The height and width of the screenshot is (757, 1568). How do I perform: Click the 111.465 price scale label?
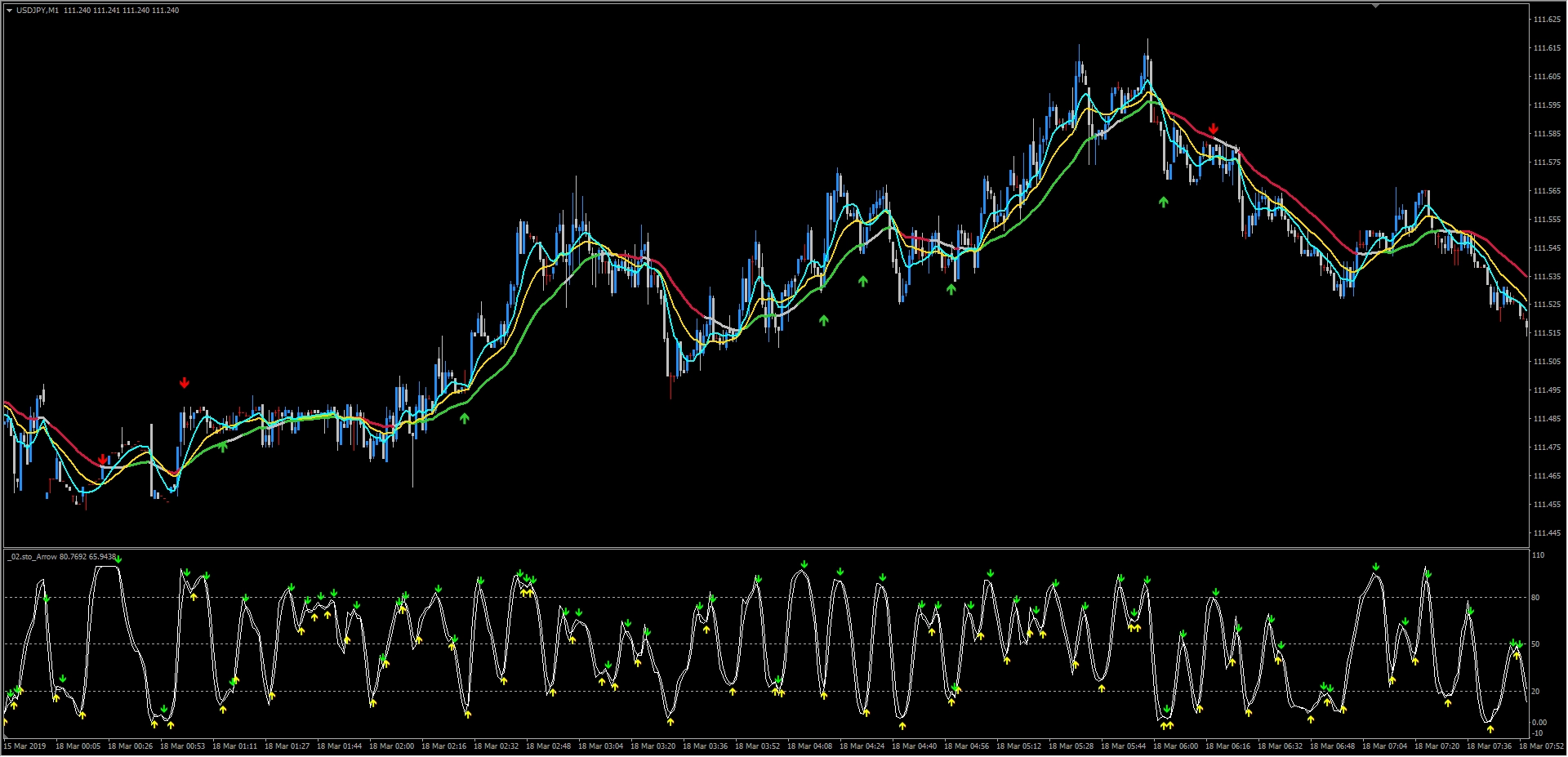[1547, 476]
